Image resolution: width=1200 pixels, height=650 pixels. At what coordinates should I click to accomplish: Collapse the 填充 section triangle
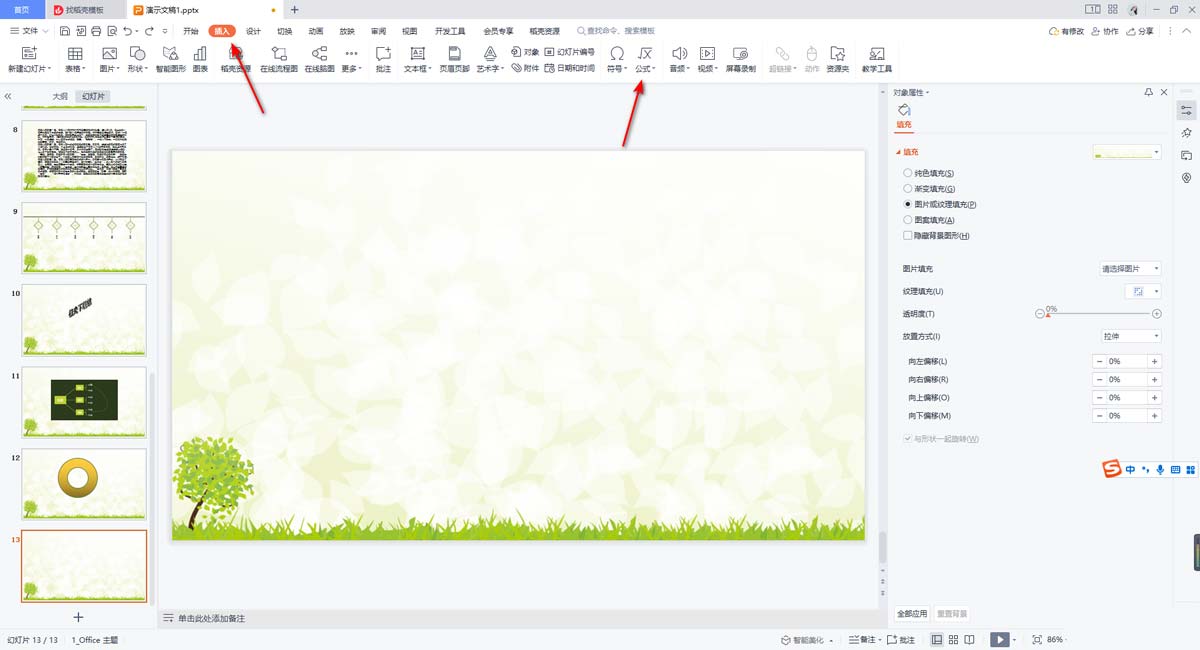(898, 152)
